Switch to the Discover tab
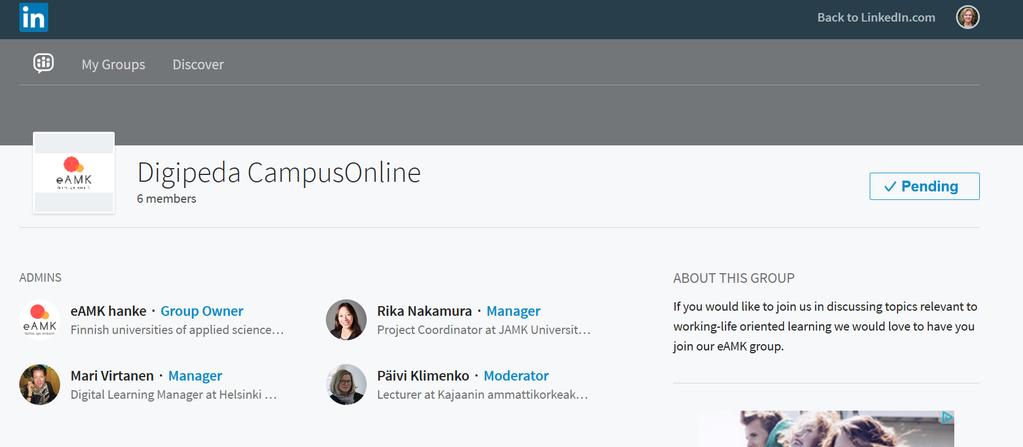The width and height of the screenshot is (1023, 447). click(198, 64)
